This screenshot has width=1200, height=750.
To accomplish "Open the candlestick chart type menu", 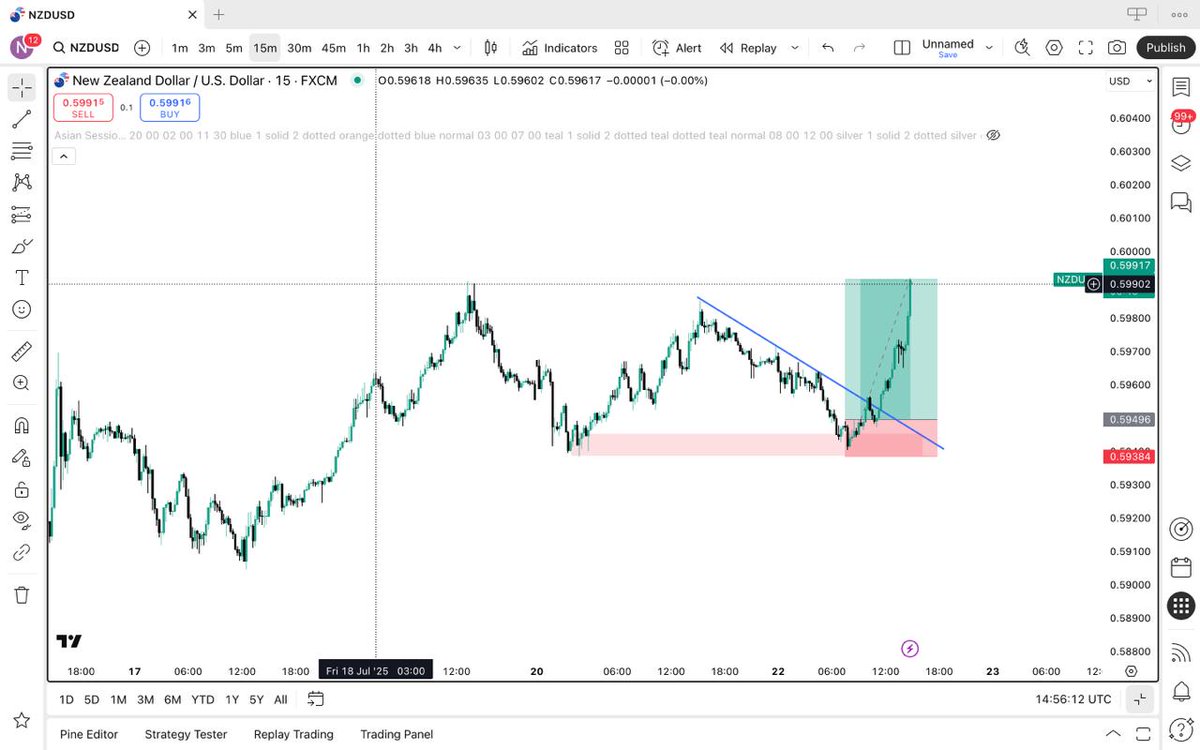I will [491, 48].
